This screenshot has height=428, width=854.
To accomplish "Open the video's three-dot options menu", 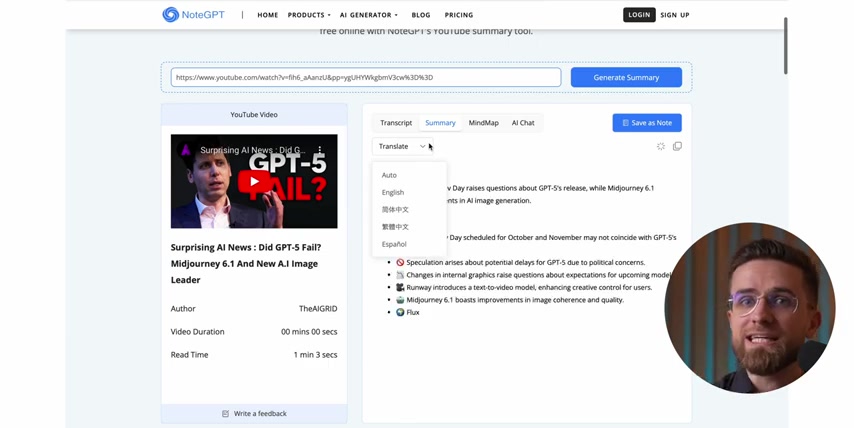I will pyautogui.click(x=320, y=149).
